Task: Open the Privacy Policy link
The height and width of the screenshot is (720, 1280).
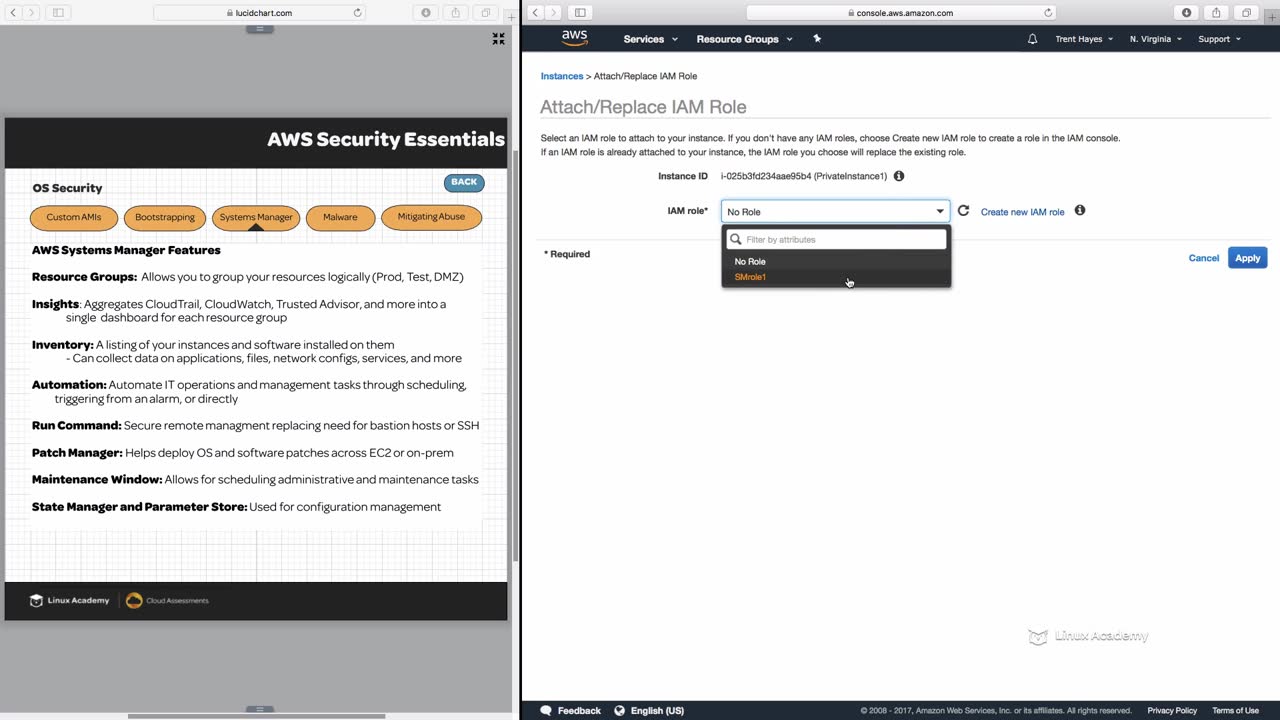Action: pyautogui.click(x=1172, y=711)
